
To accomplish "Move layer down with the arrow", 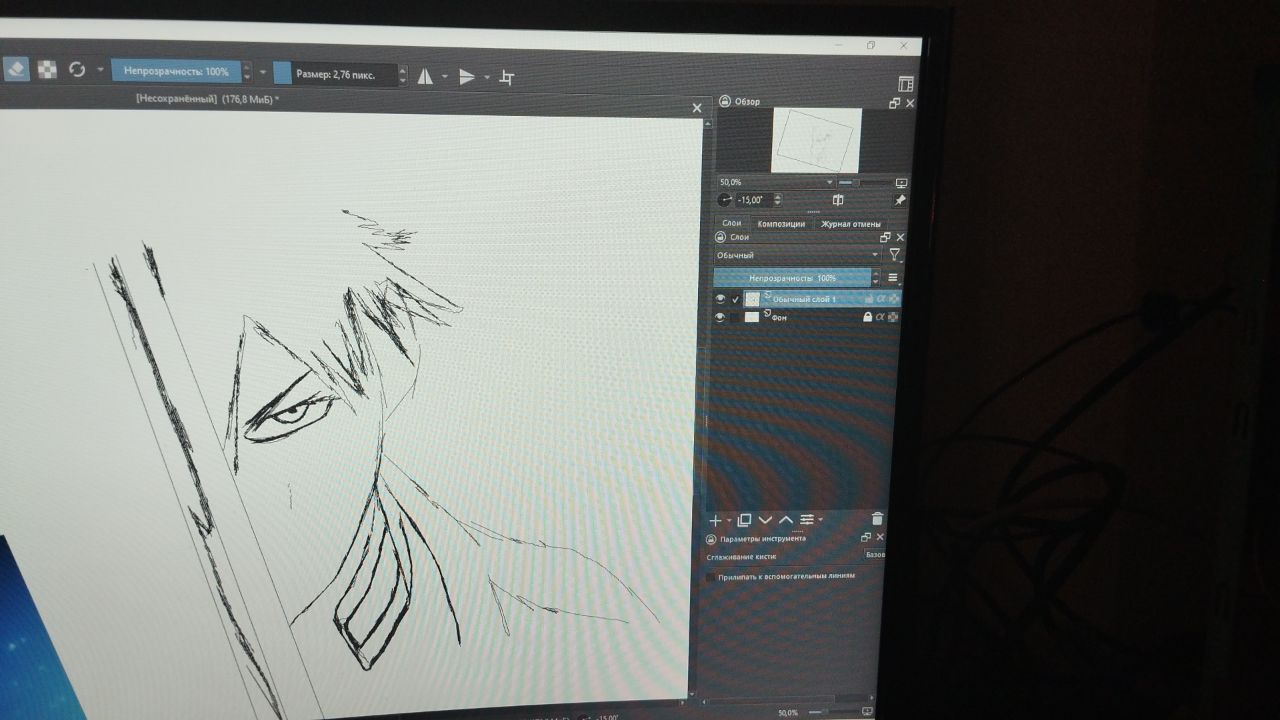I will [765, 520].
